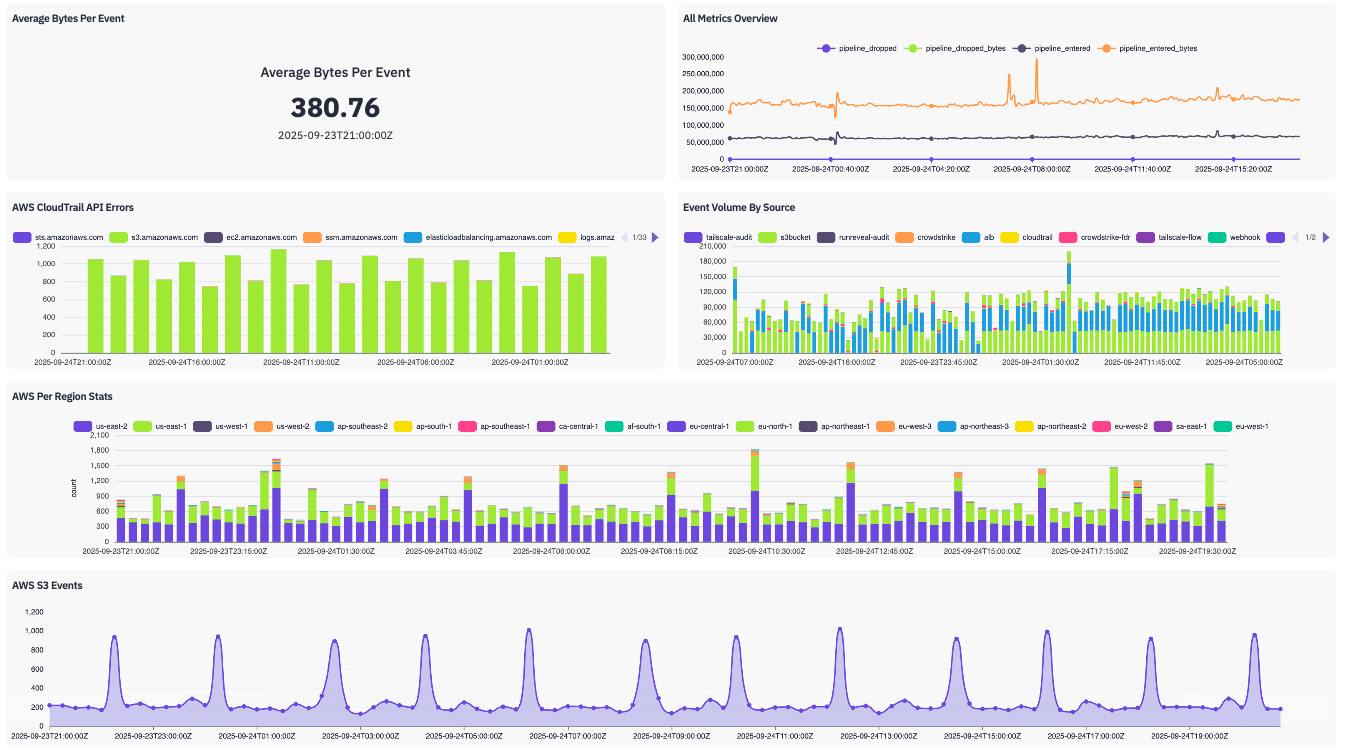
Task: Show next legend page in Event Volume By Source
Action: click(x=1326, y=237)
